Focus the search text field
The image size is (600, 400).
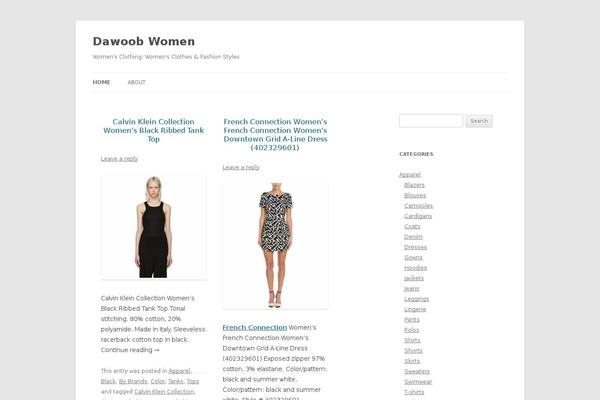click(x=431, y=121)
